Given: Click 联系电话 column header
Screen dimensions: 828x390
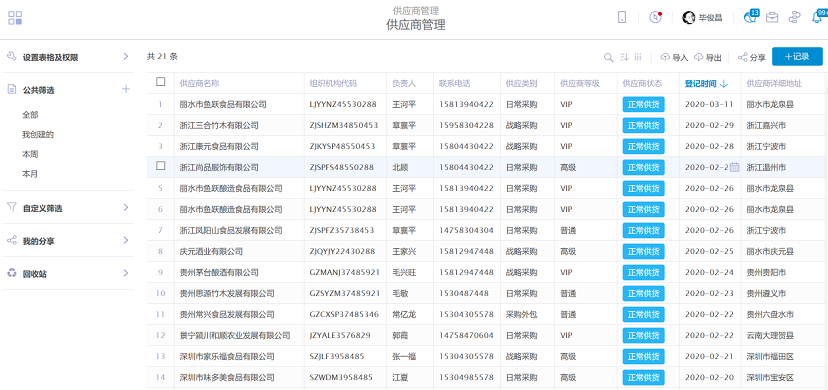Looking at the screenshot, I should point(455,83).
